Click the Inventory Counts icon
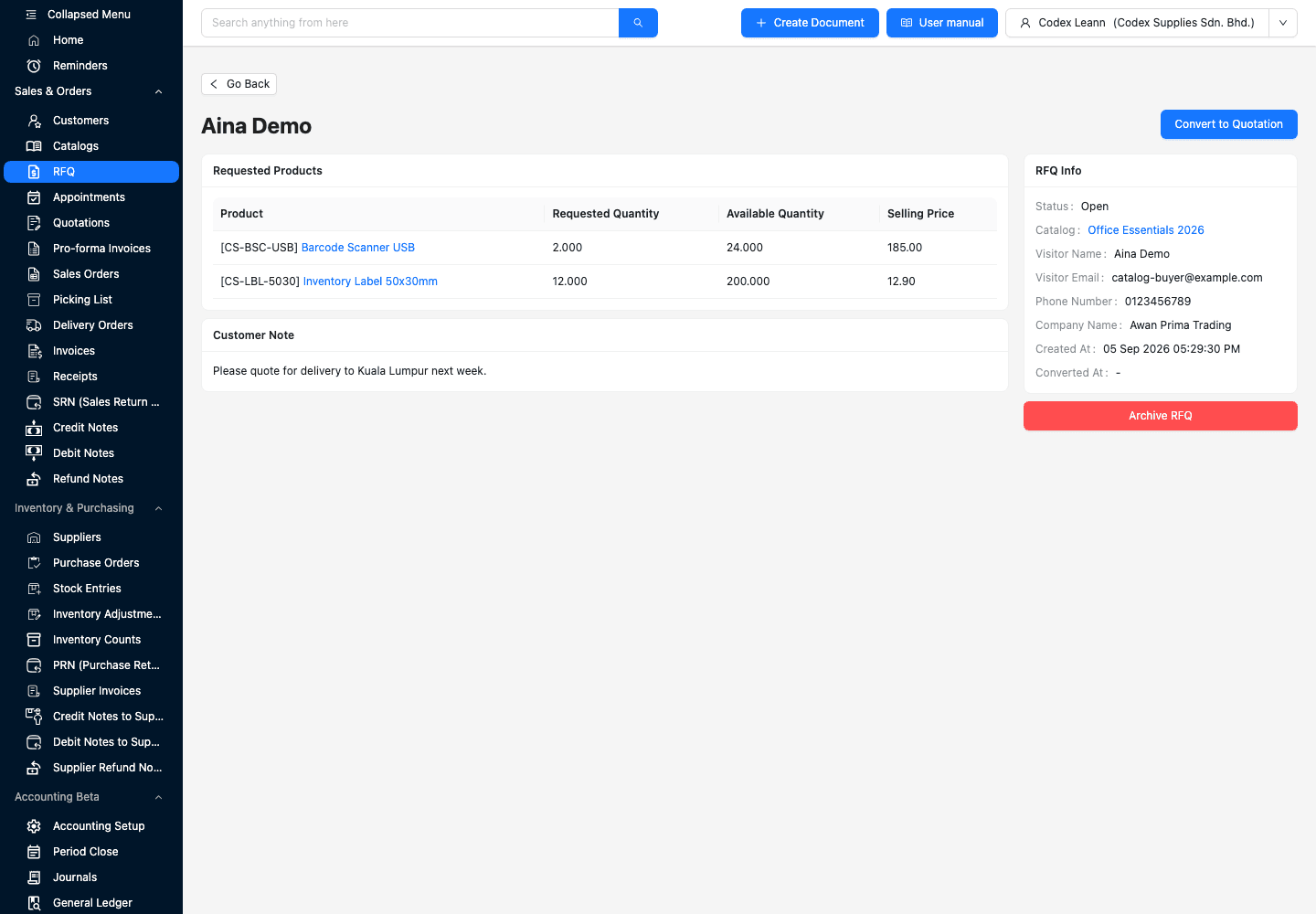 coord(34,640)
